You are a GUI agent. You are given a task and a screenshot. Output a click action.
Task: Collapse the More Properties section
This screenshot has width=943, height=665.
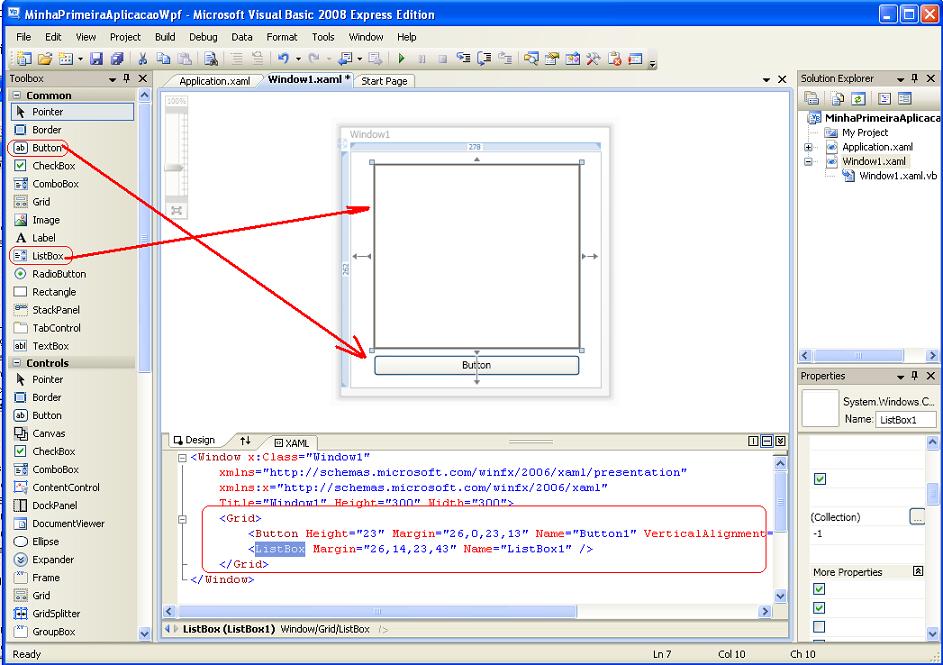918,571
